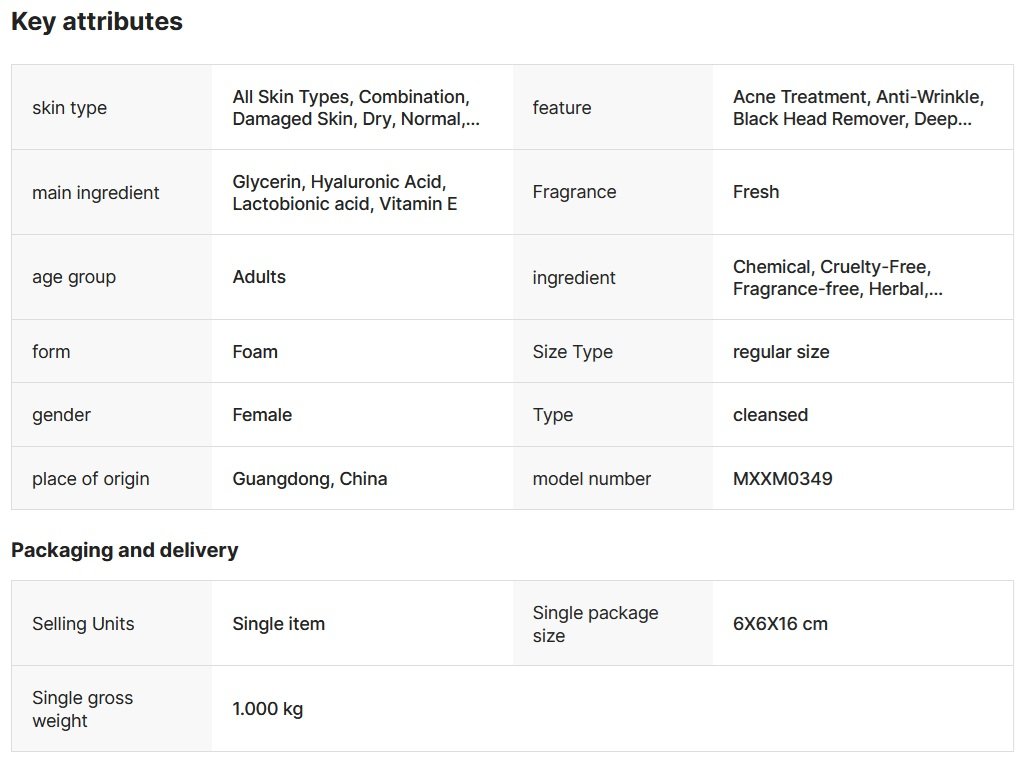Click the Size Type value regular size

coord(781,352)
